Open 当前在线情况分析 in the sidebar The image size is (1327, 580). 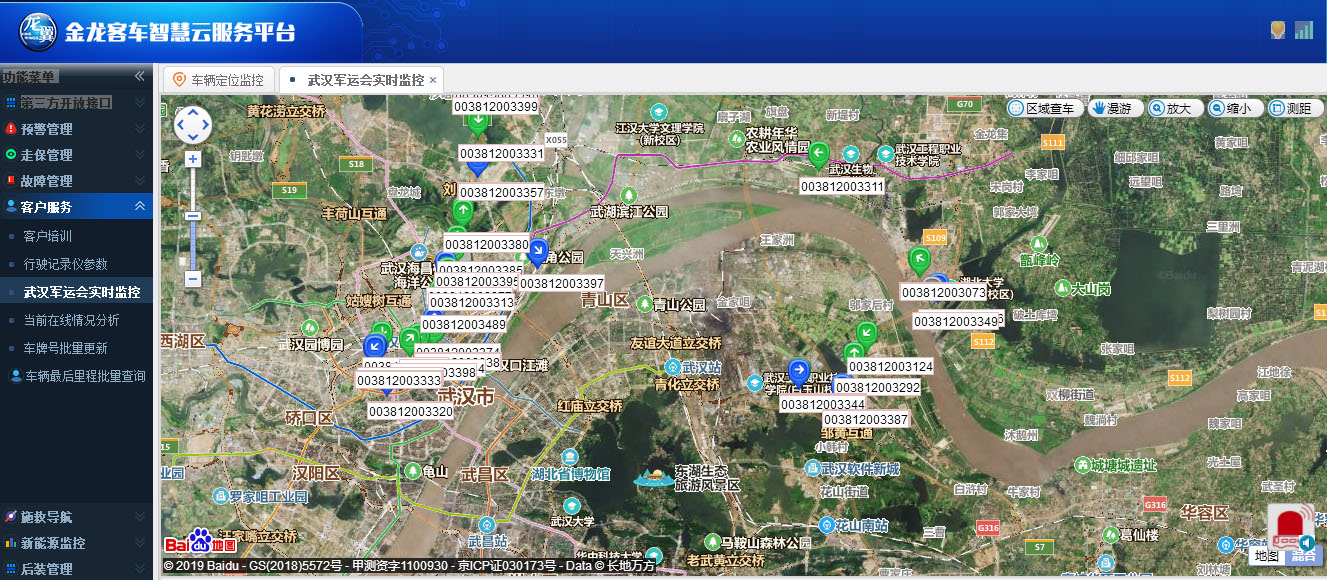71,320
